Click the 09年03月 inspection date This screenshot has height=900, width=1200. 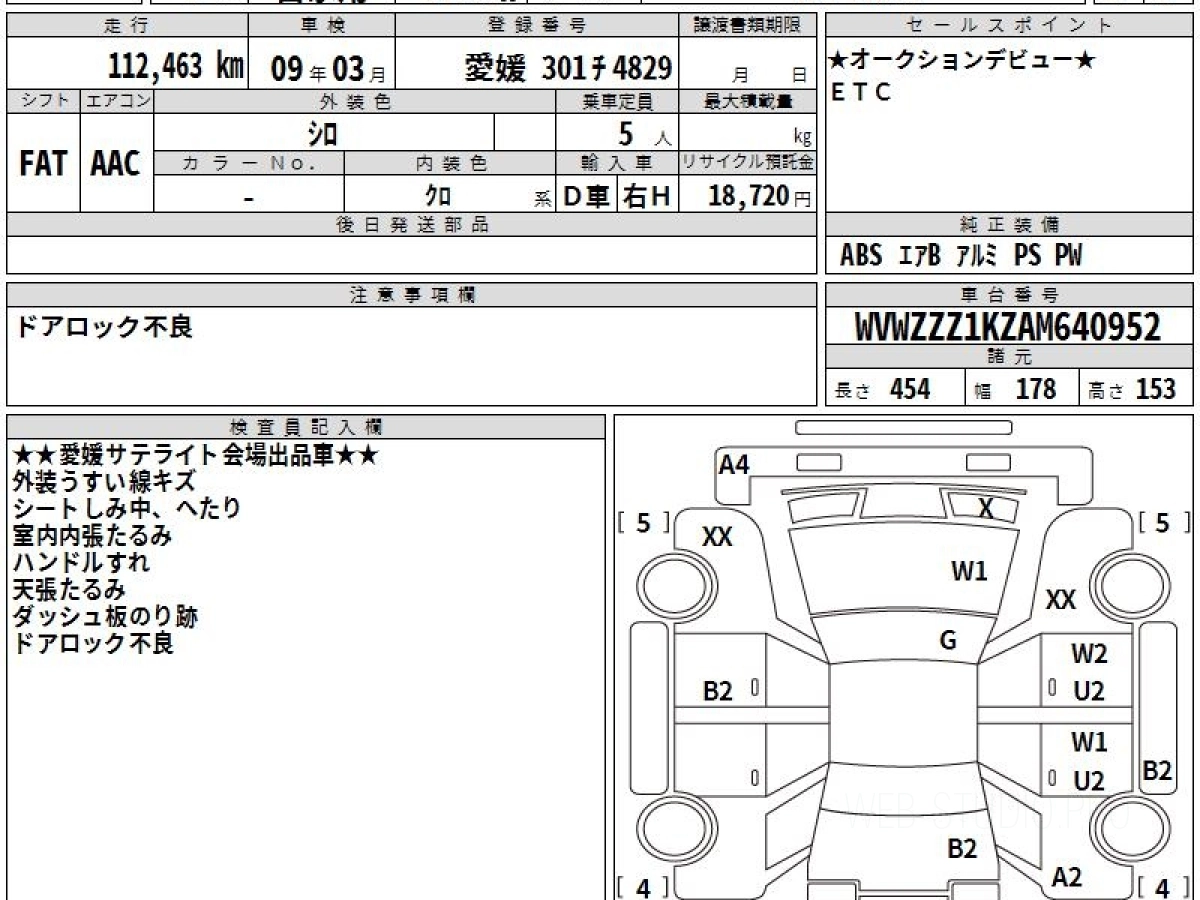(328, 68)
